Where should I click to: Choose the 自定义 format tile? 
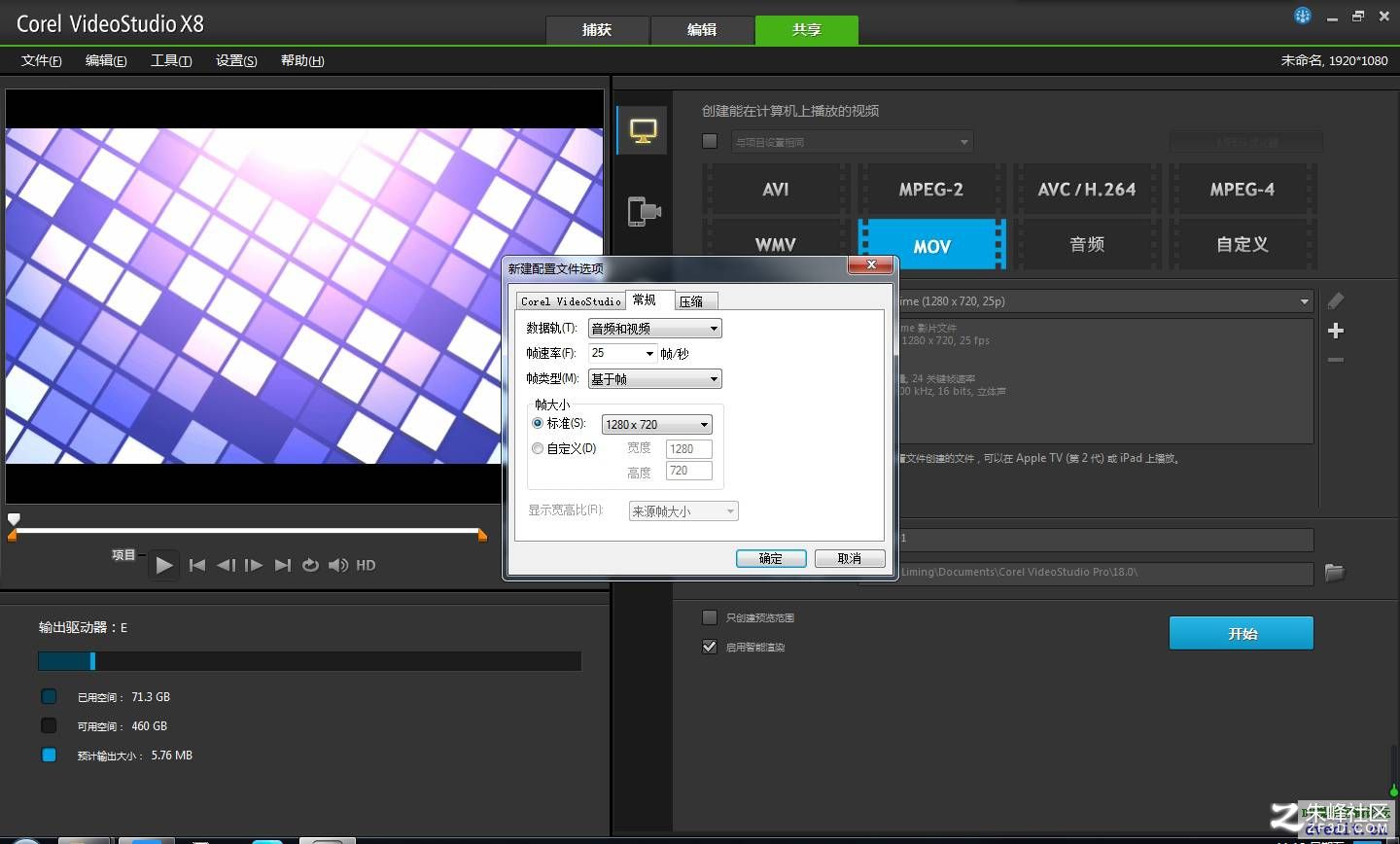pyautogui.click(x=1242, y=244)
